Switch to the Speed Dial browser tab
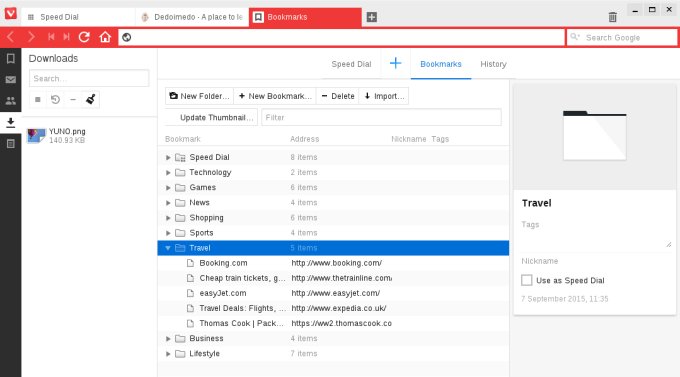 (x=78, y=17)
